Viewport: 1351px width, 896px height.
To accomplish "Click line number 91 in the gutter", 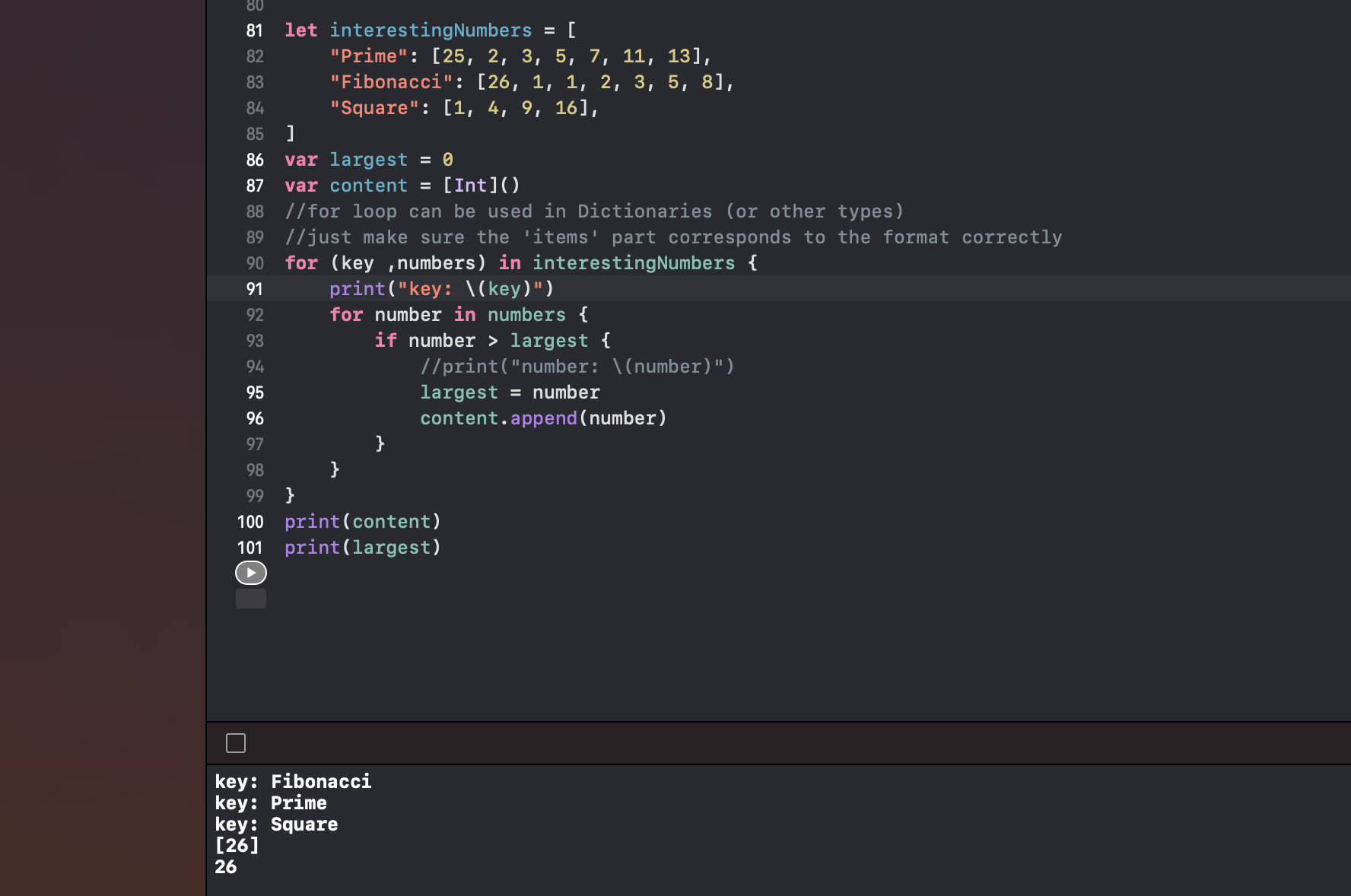I will (x=254, y=289).
